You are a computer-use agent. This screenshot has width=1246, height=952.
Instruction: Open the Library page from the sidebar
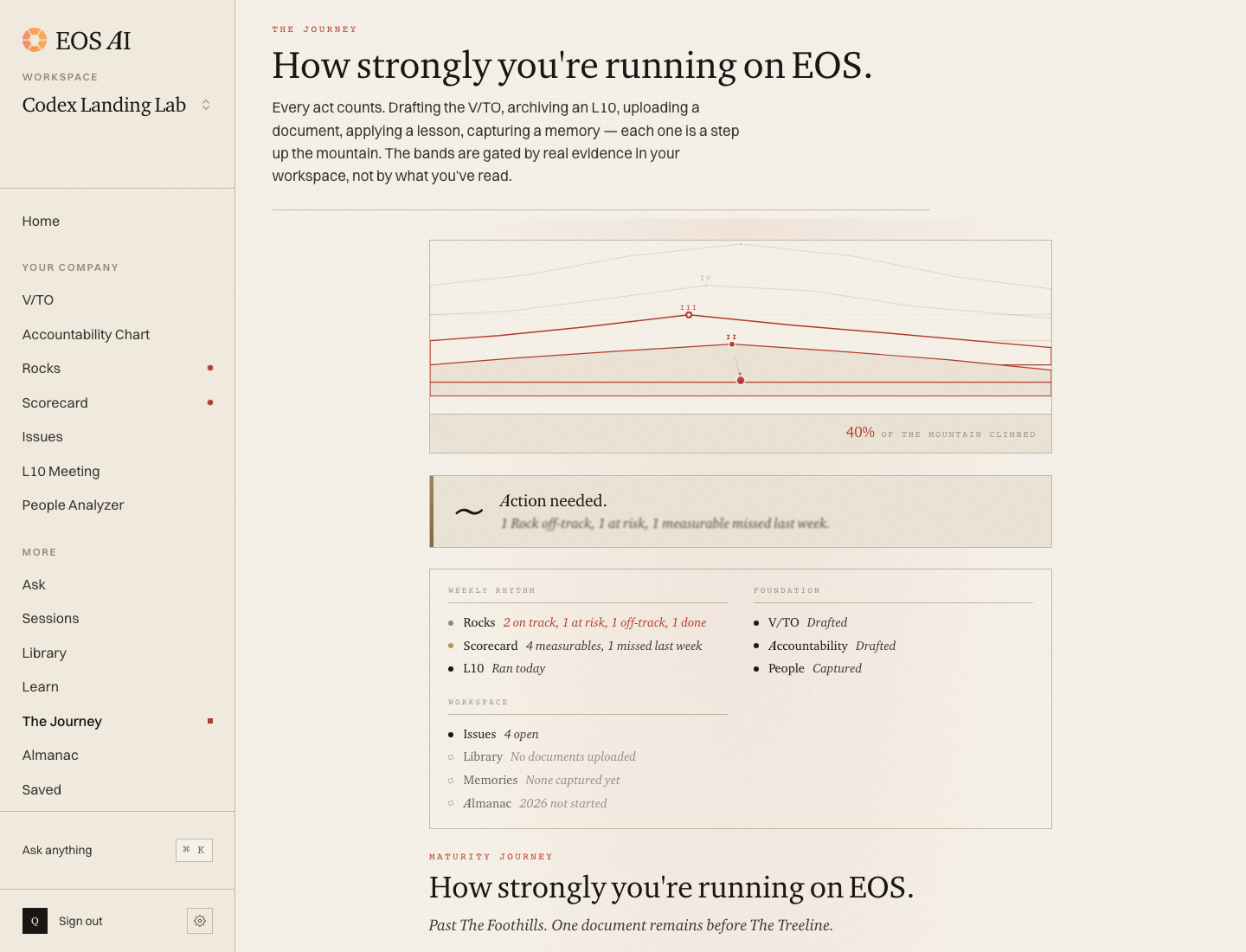tap(44, 653)
